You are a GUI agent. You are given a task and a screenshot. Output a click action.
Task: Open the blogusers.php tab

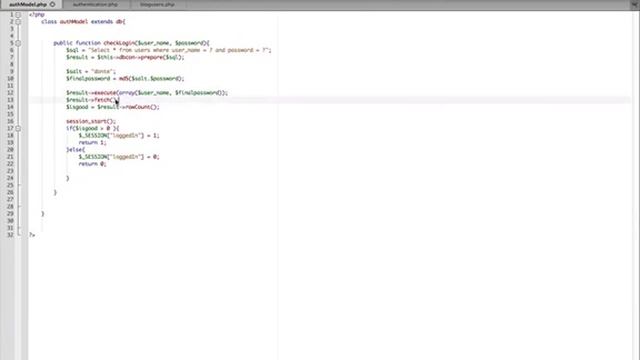click(x=158, y=4)
